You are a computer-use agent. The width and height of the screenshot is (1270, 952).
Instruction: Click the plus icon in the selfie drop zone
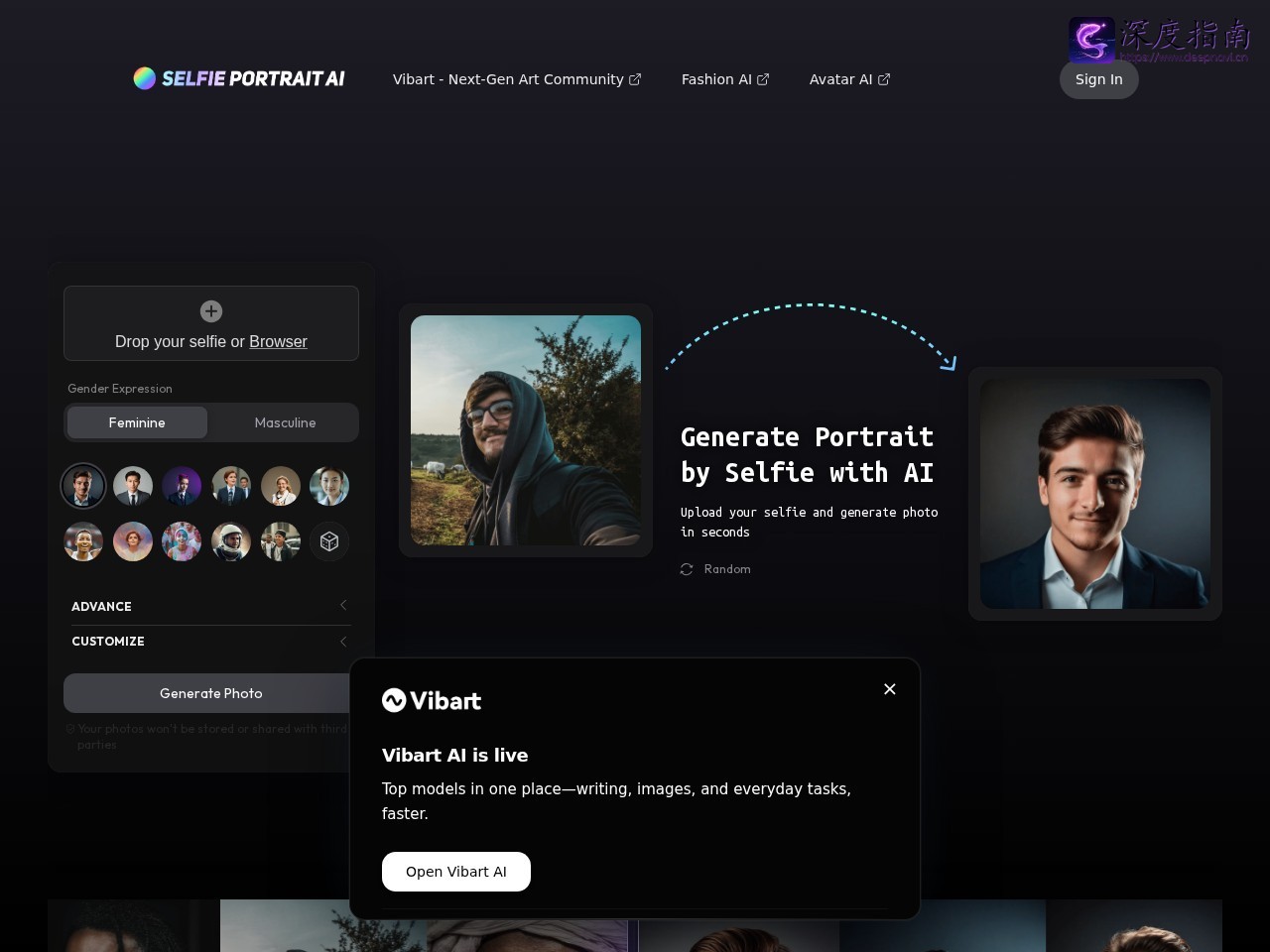click(211, 311)
